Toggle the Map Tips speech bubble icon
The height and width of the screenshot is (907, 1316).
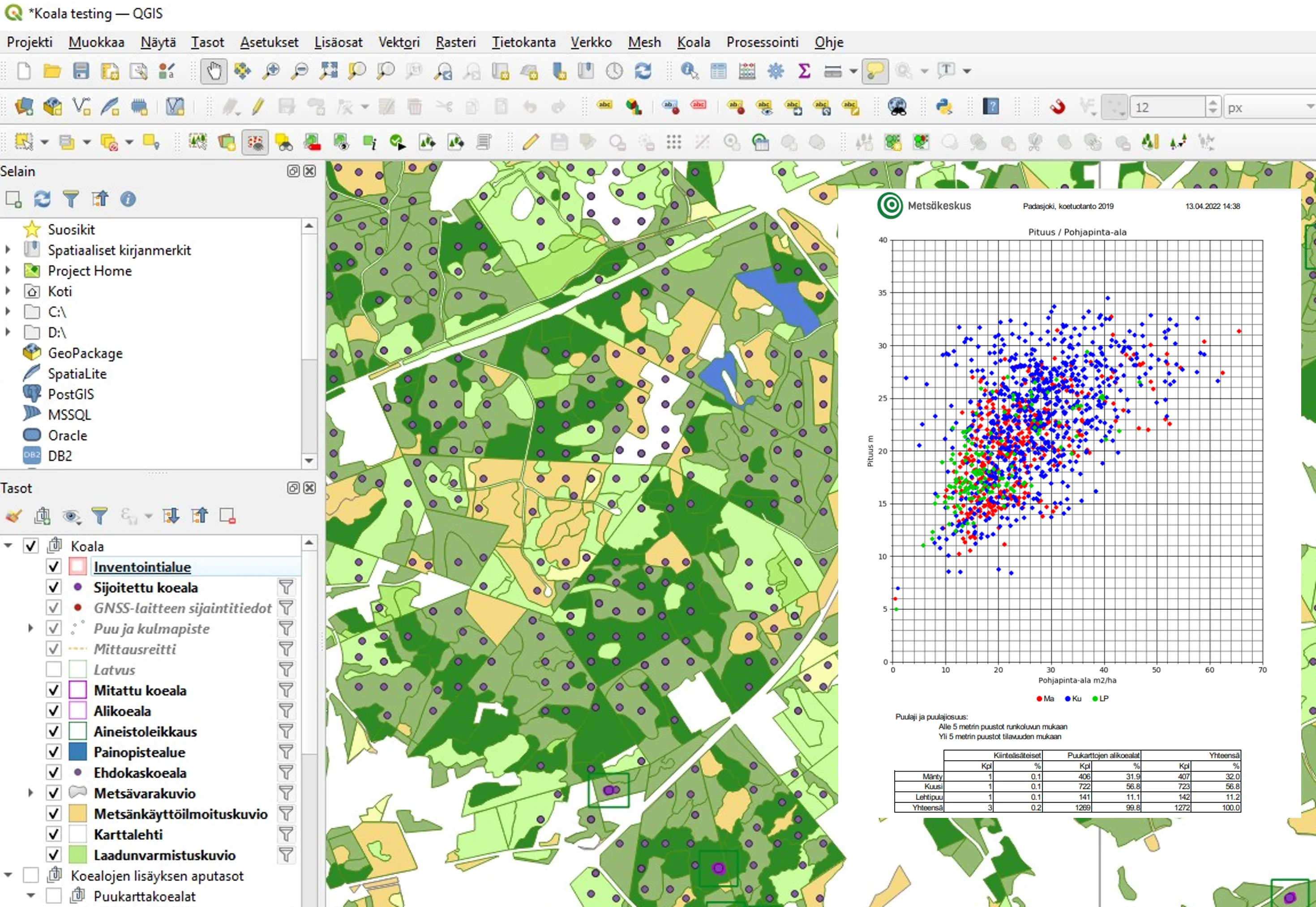(875, 71)
